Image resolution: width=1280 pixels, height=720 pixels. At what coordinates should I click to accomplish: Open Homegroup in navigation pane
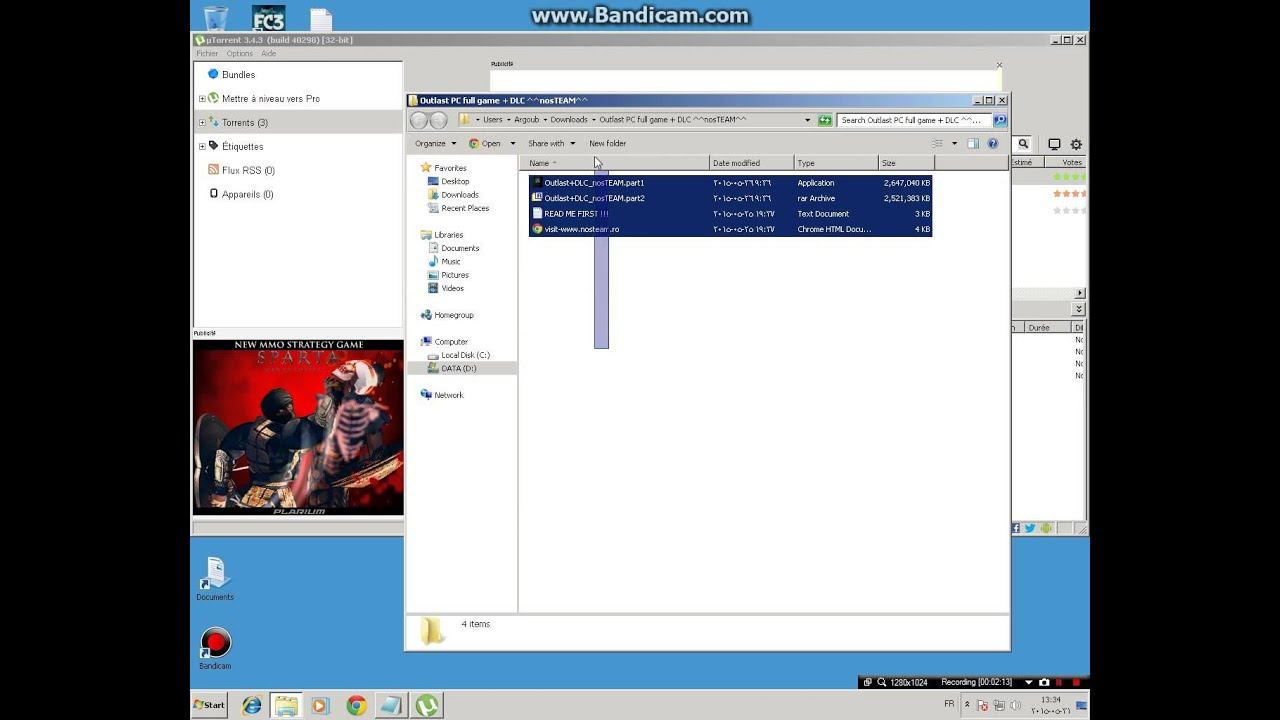[x=453, y=315]
